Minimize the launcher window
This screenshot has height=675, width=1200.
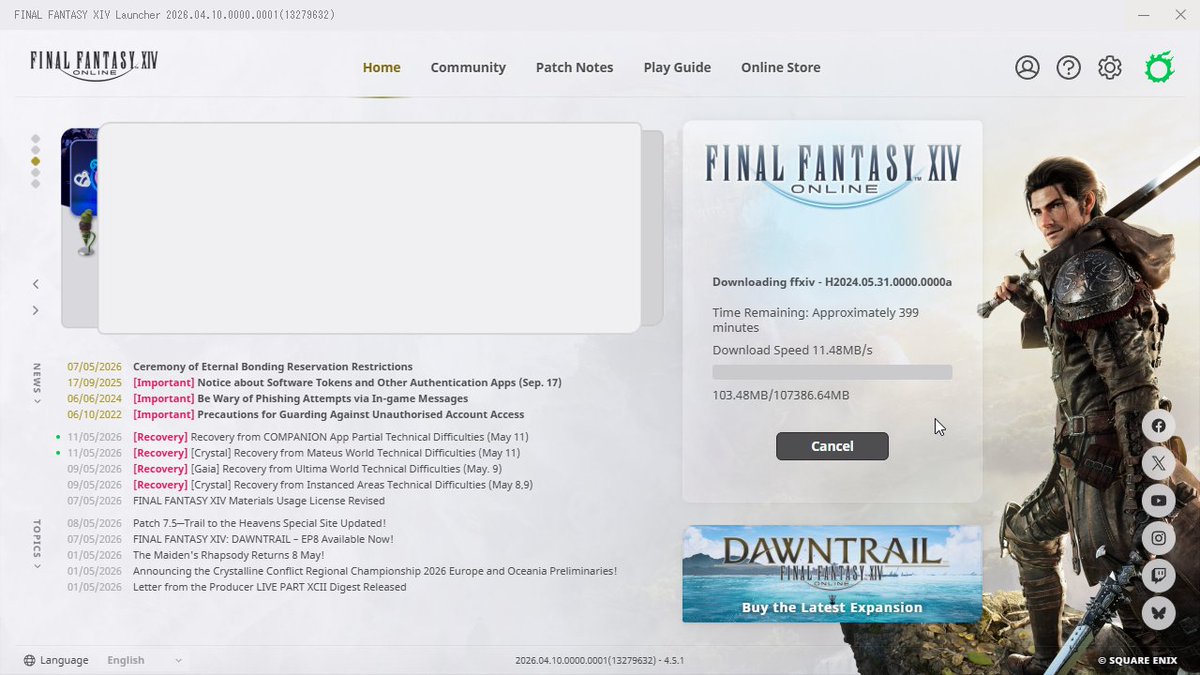pos(1143,15)
